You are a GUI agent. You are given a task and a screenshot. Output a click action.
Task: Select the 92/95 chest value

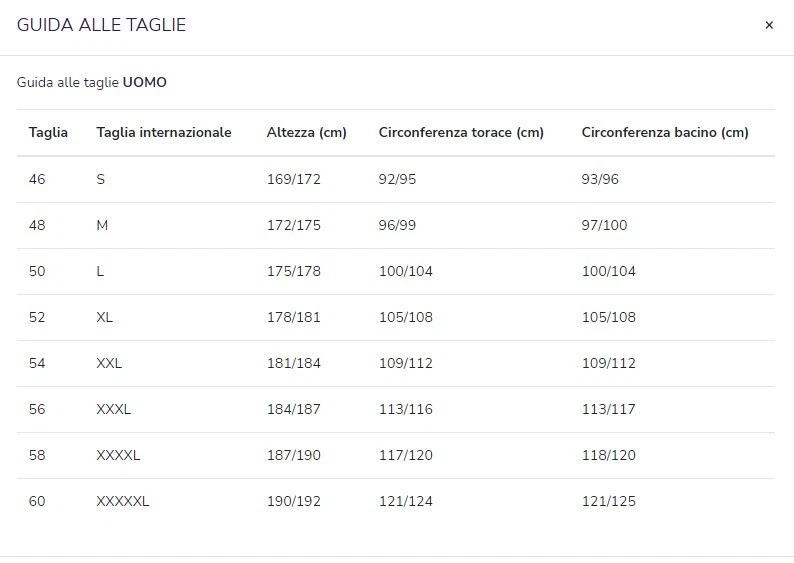click(x=397, y=179)
